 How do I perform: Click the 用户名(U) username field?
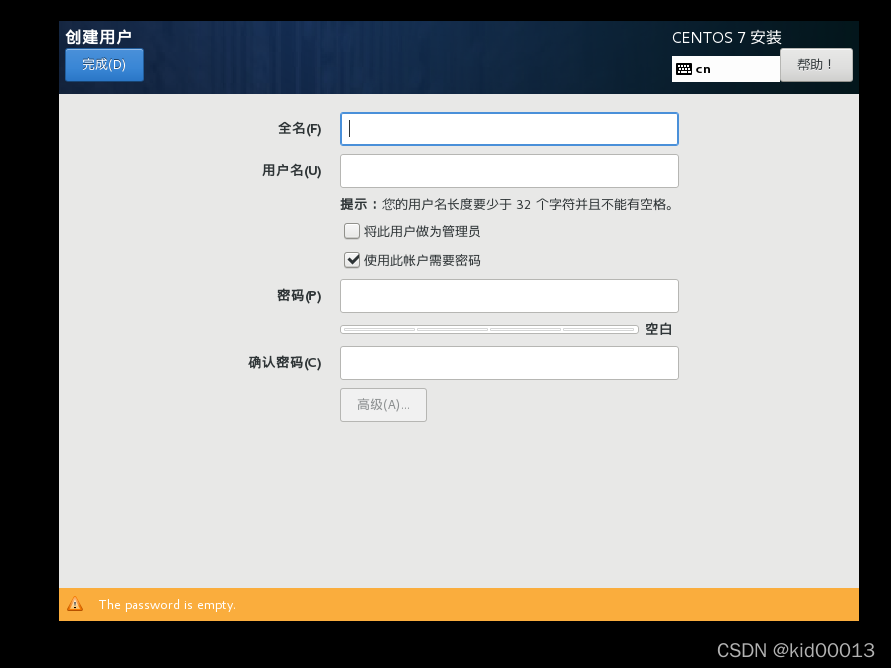click(x=509, y=171)
